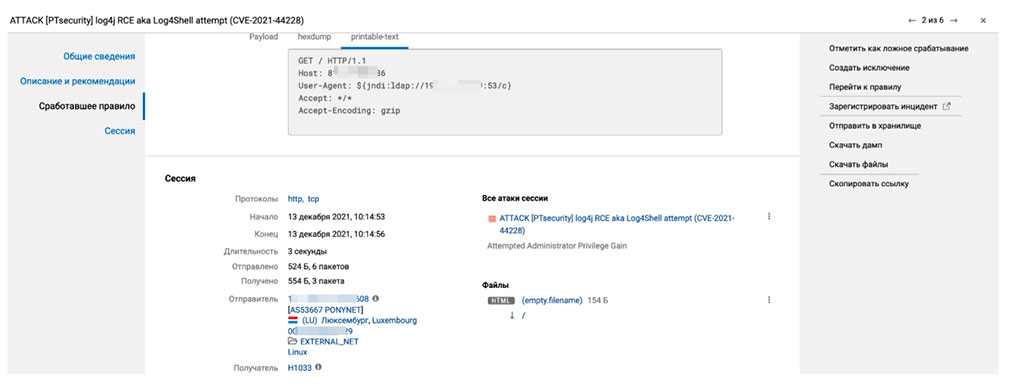The height and width of the screenshot is (390, 1024).
Task: Open the (empty.filename) file link
Action: 552,301
